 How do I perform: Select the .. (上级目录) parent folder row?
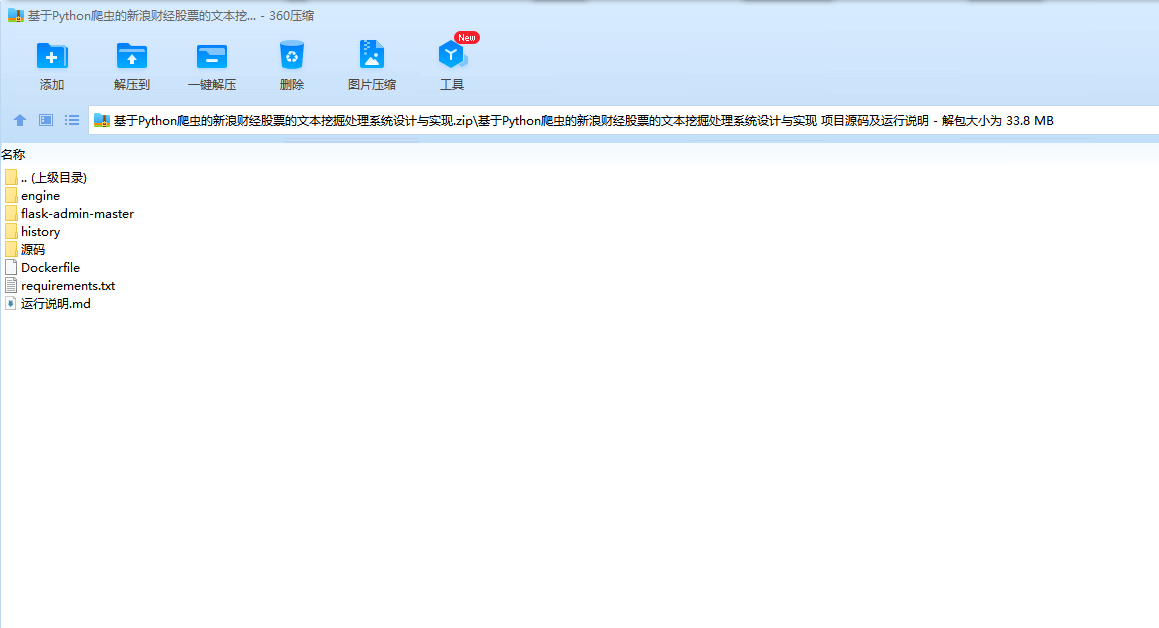pyautogui.click(x=46, y=177)
